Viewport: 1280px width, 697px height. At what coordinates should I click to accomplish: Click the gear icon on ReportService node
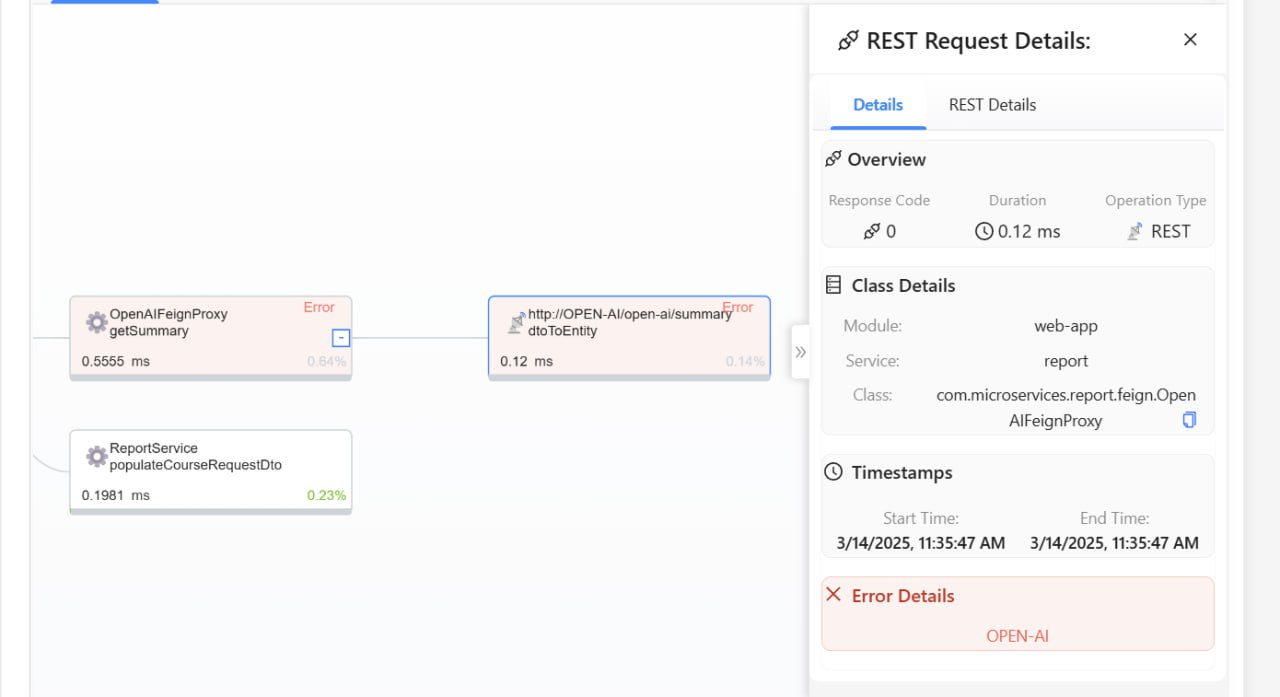96,456
